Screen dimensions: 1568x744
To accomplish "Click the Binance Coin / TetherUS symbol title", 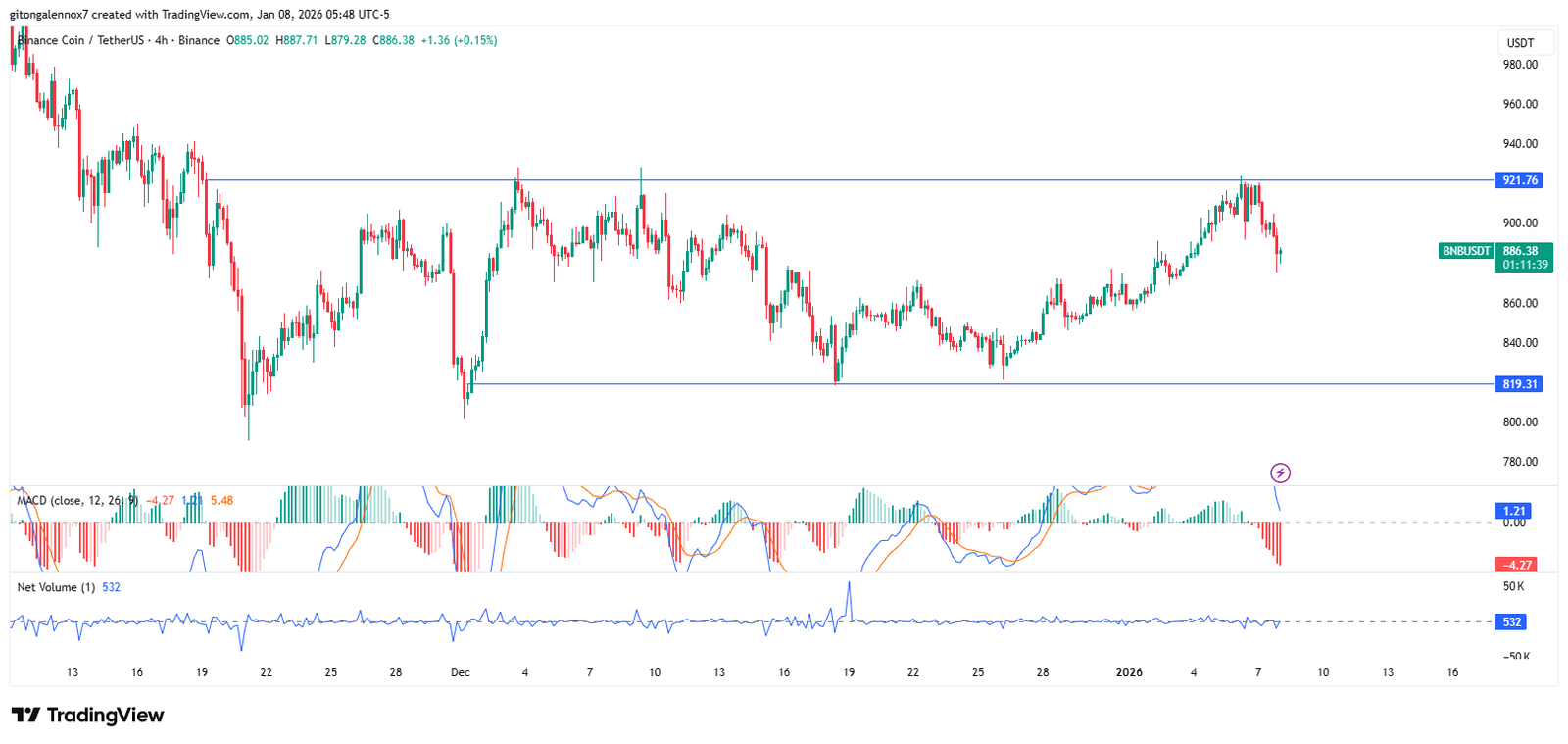I will [x=82, y=40].
